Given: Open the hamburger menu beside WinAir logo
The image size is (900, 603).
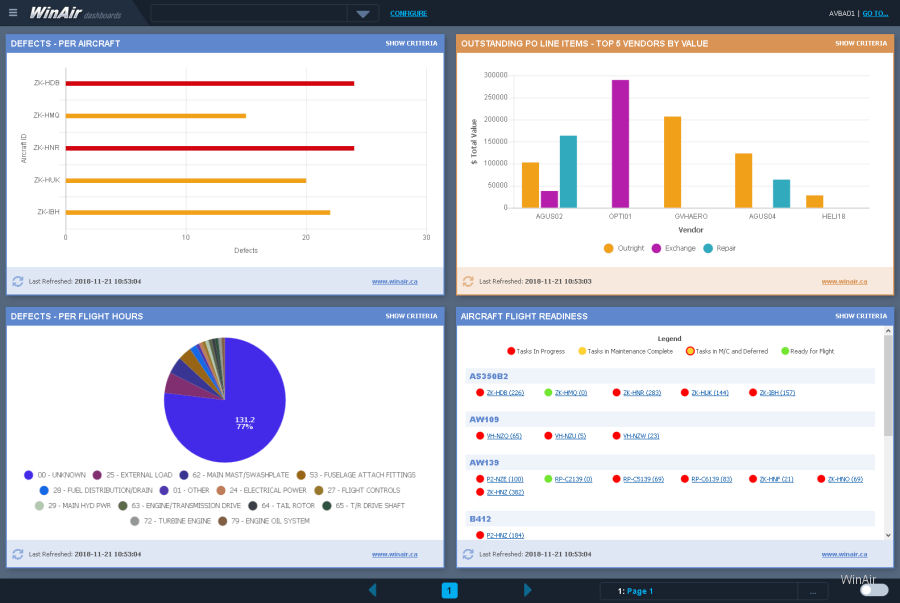Looking at the screenshot, I should tap(13, 13).
